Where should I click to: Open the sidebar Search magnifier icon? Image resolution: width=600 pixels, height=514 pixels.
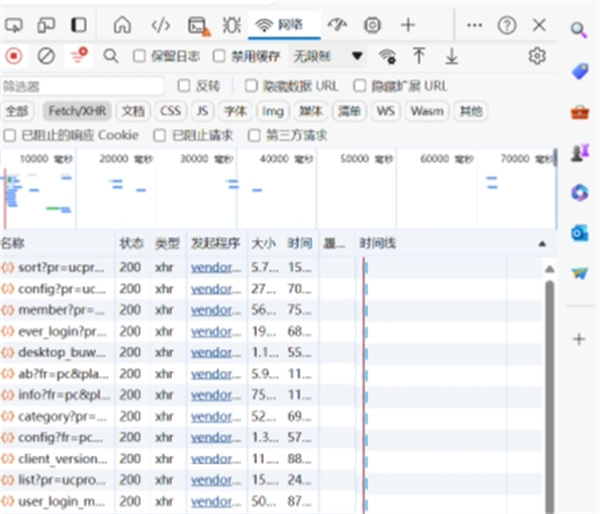[x=579, y=30]
